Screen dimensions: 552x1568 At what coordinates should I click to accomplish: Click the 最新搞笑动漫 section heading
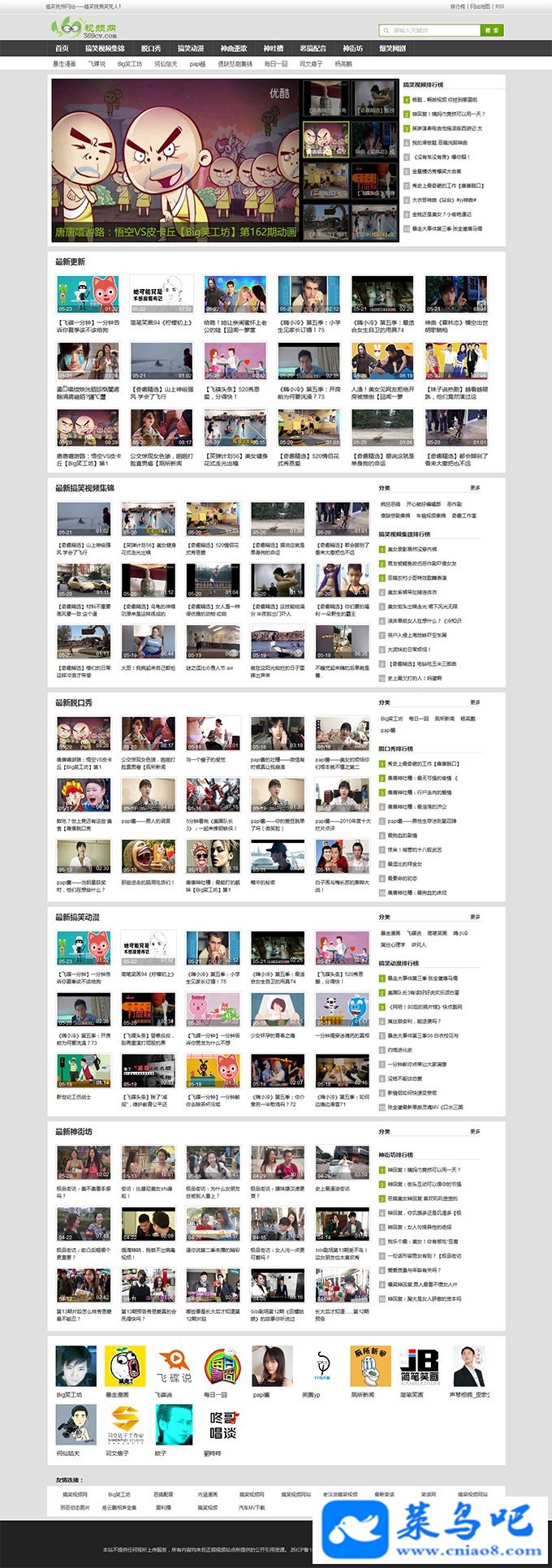pyautogui.click(x=78, y=917)
